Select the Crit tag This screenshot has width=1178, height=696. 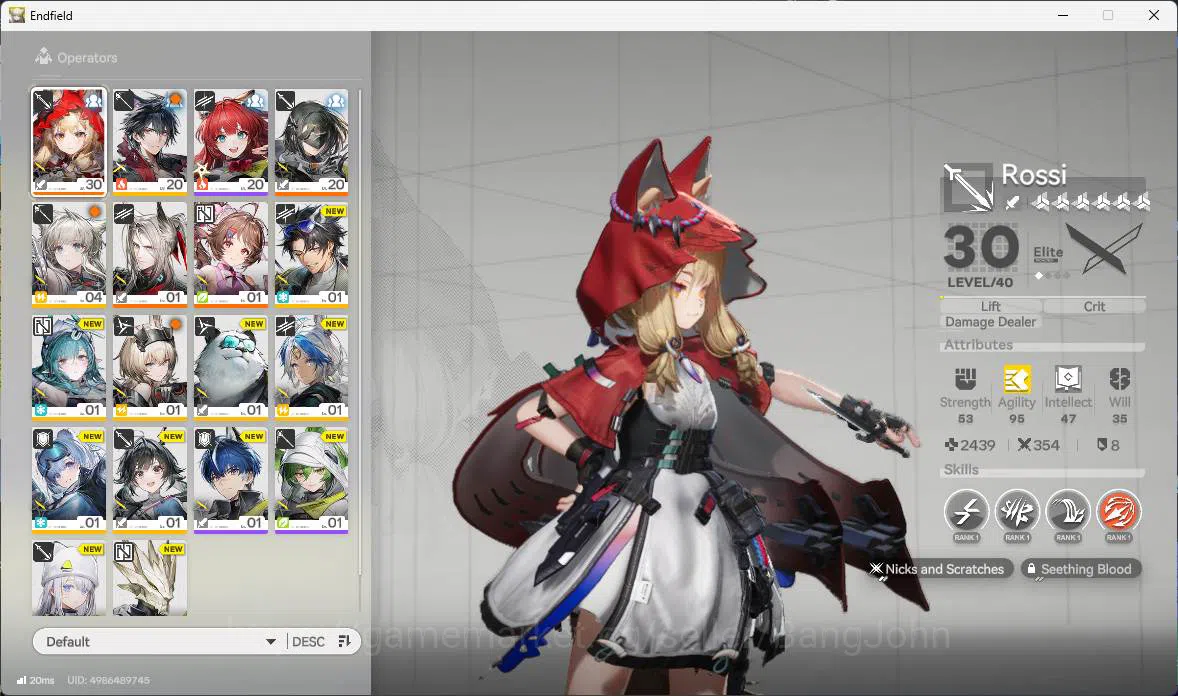pos(1094,306)
